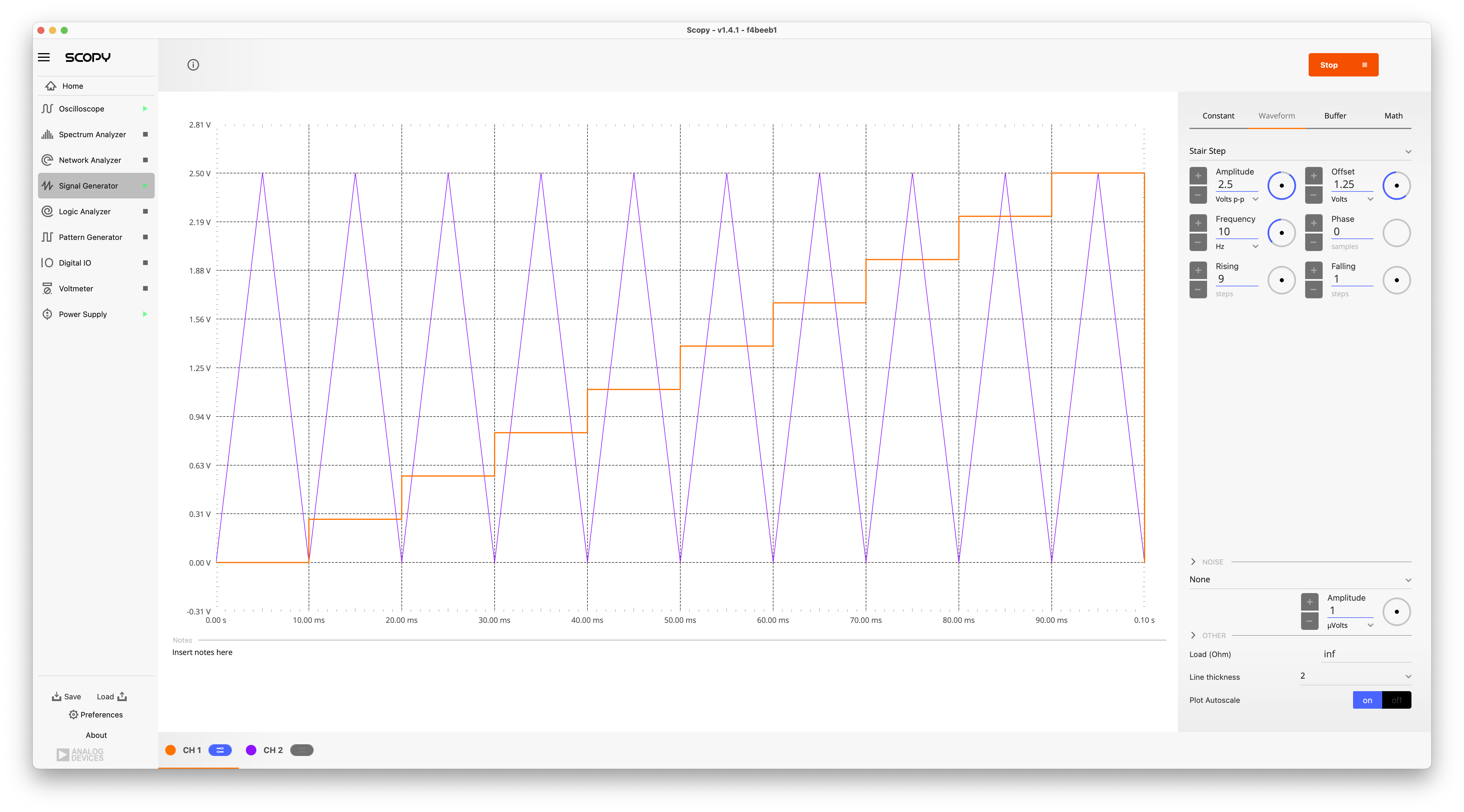Select the CH 1 channel tab
This screenshot has width=1464, height=812.
pyautogui.click(x=192, y=750)
